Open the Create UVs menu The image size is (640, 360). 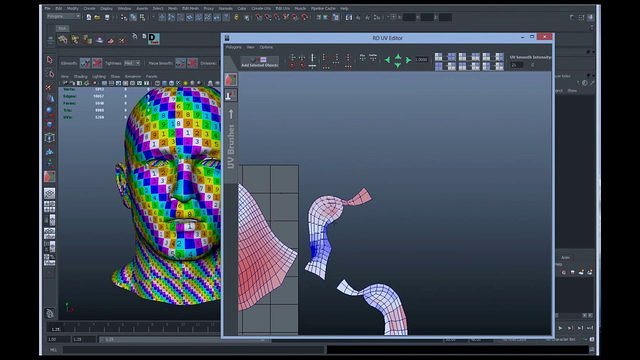(261, 8)
